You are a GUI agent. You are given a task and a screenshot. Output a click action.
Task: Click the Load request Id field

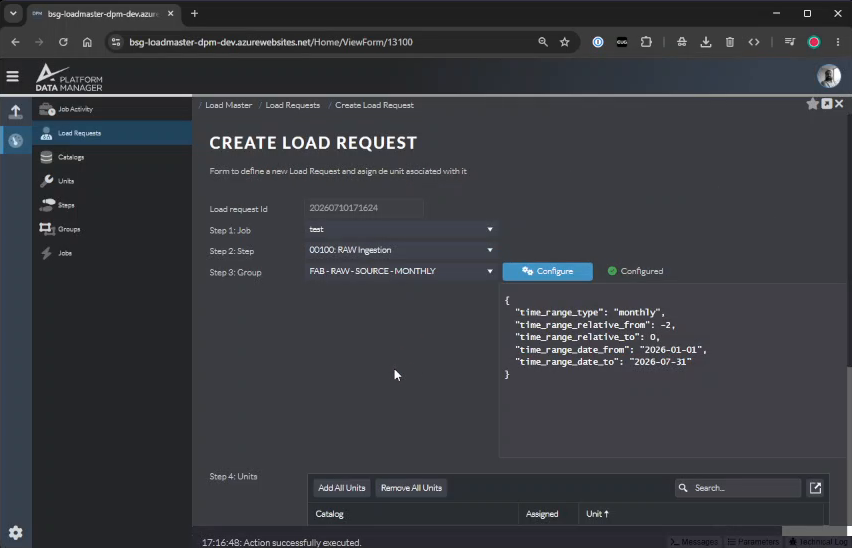[364, 208]
